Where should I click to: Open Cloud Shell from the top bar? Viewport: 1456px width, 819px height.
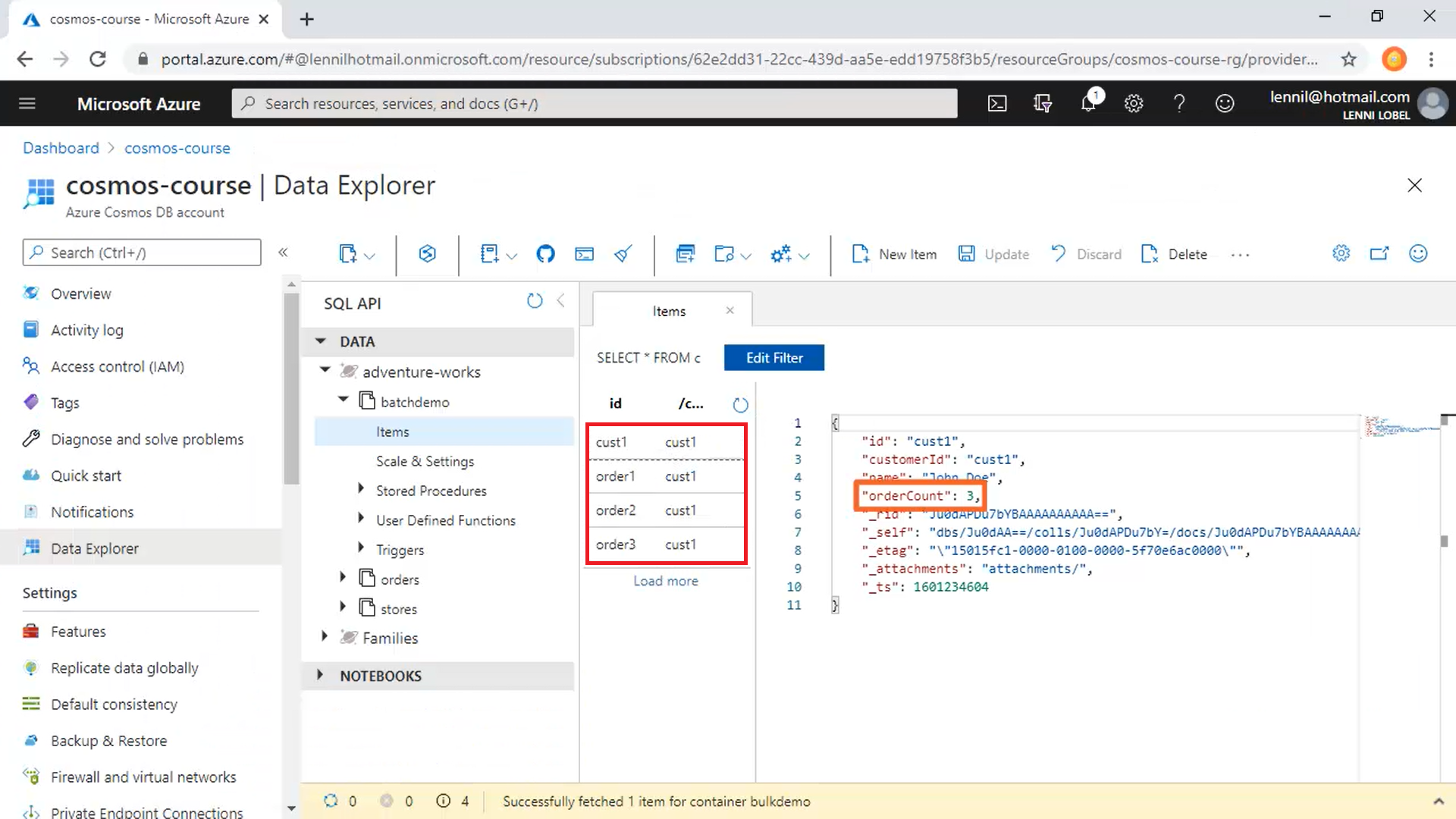coord(997,104)
